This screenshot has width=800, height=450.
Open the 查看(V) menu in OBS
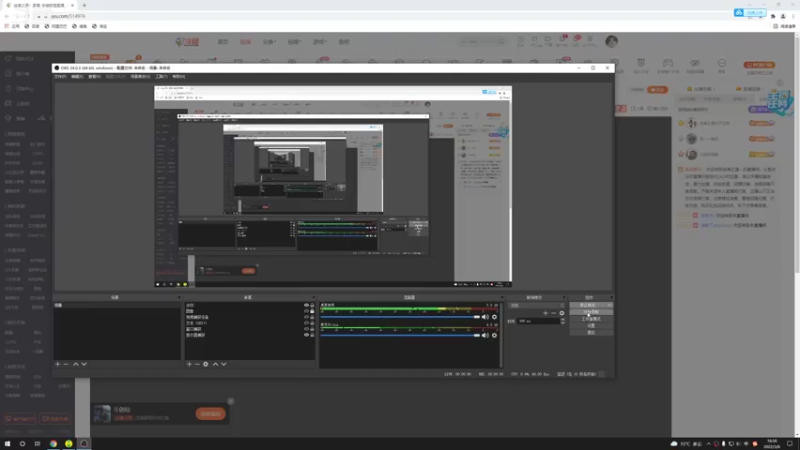pyautogui.click(x=94, y=77)
